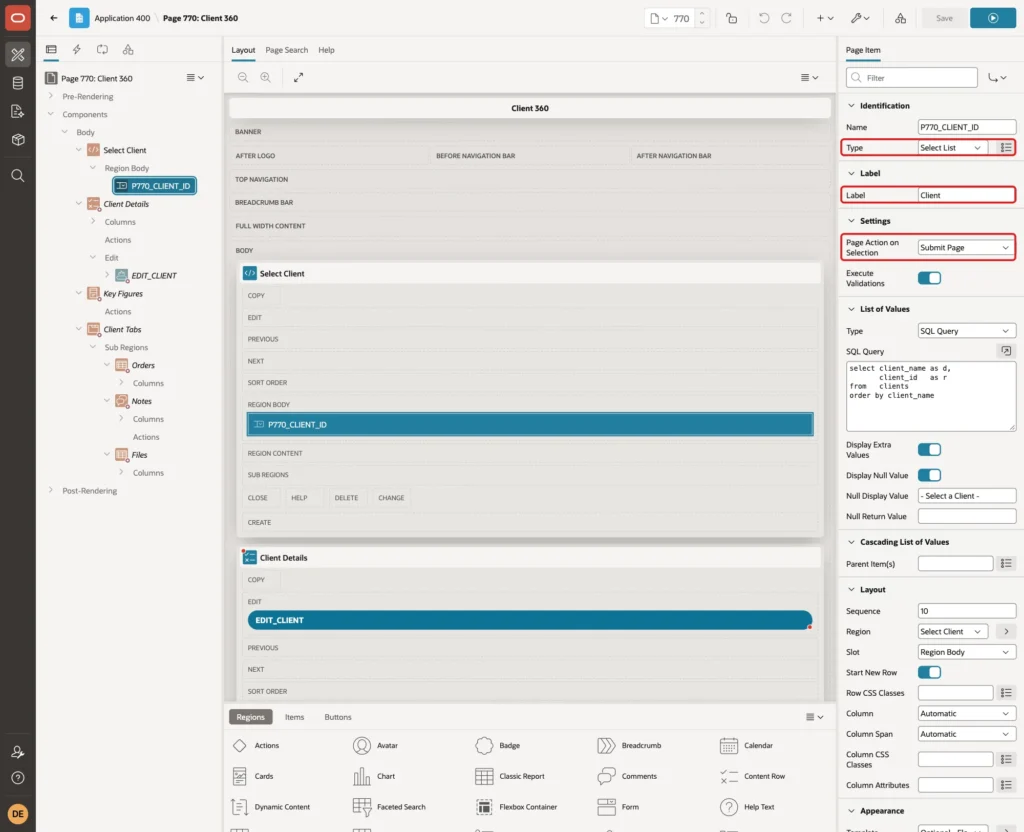This screenshot has height=832, width=1024.
Task: Click the search magnifier in left sidebar
Action: (x=18, y=176)
